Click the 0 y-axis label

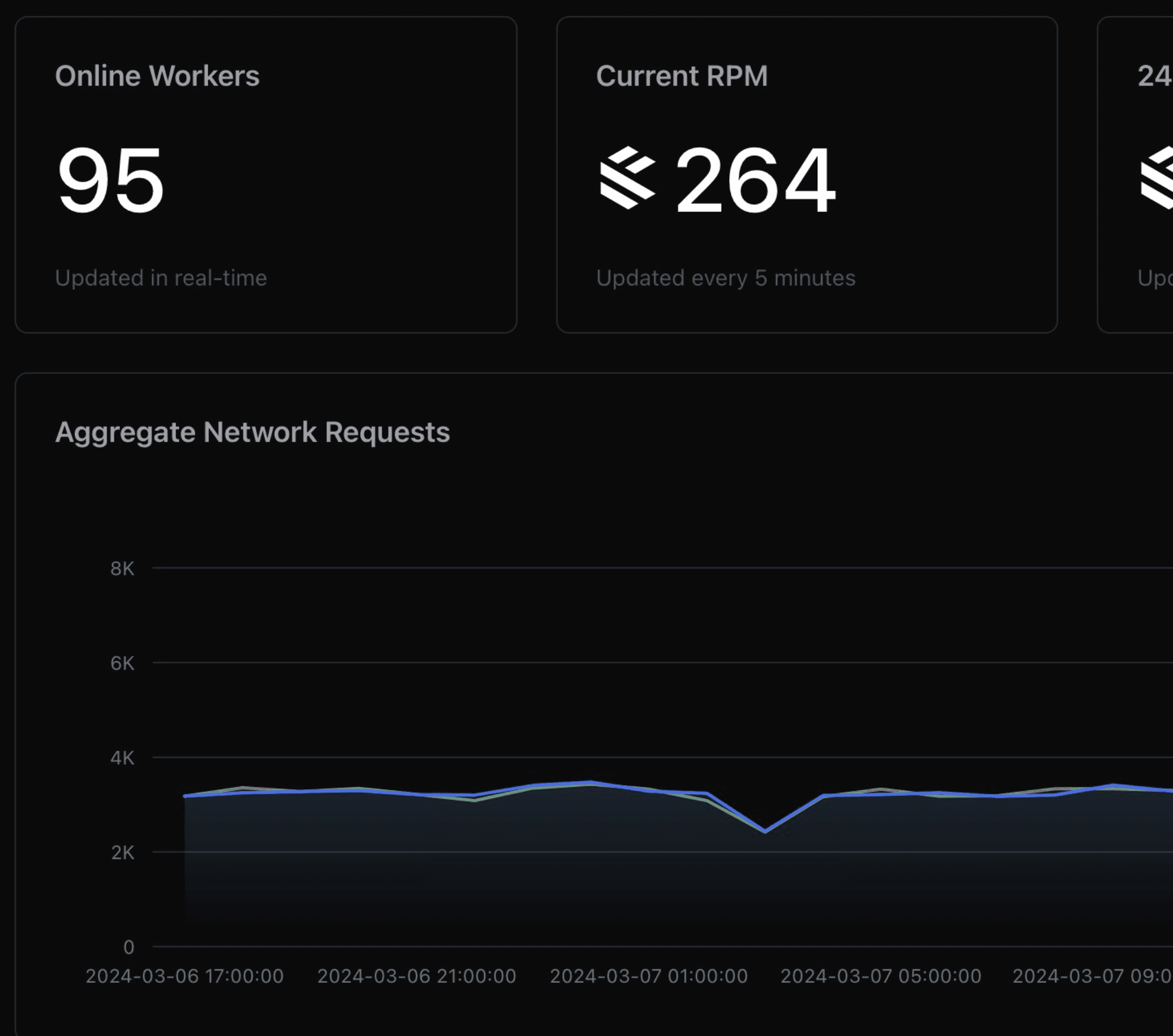[129, 948]
